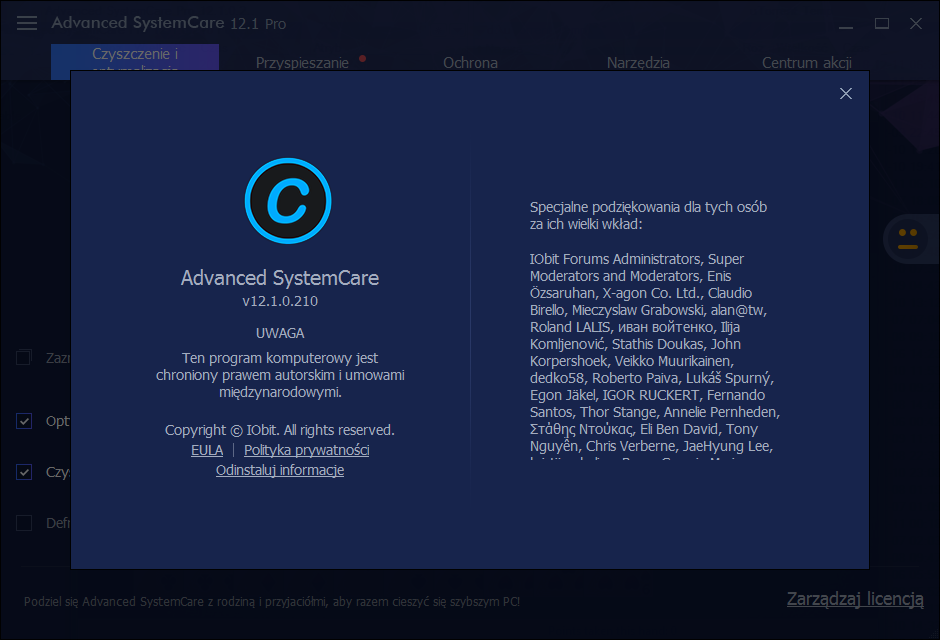
Task: Close the About dialog with the X
Action: (x=845, y=93)
